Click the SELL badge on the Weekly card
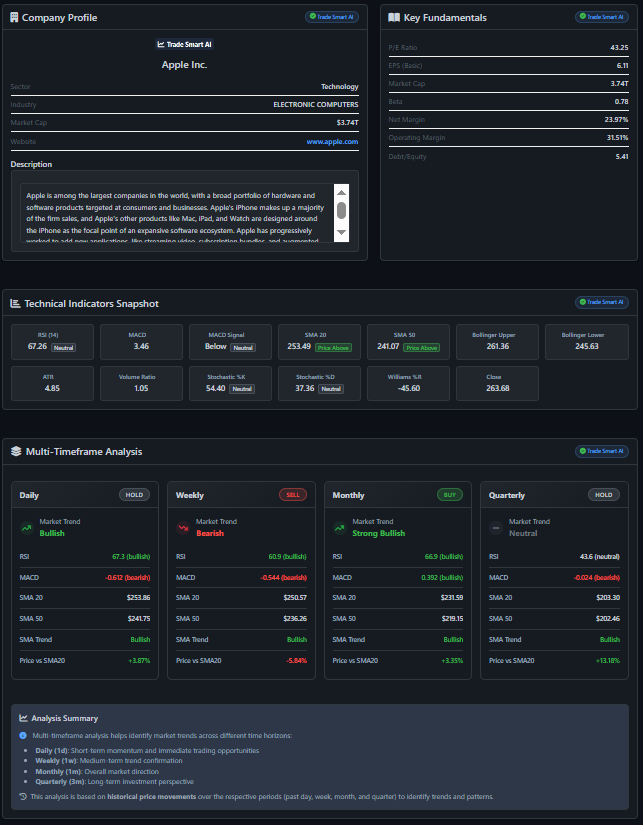643x825 pixels. click(293, 495)
